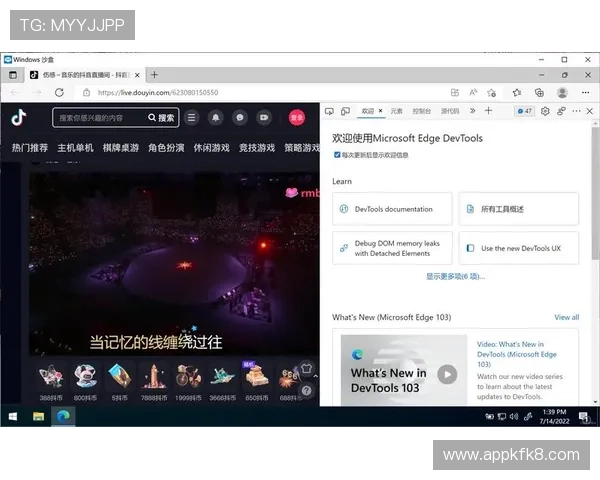Image resolution: width=600 pixels, height=480 pixels.
Task: Click DevTools feedback icon
Action: tap(561, 111)
